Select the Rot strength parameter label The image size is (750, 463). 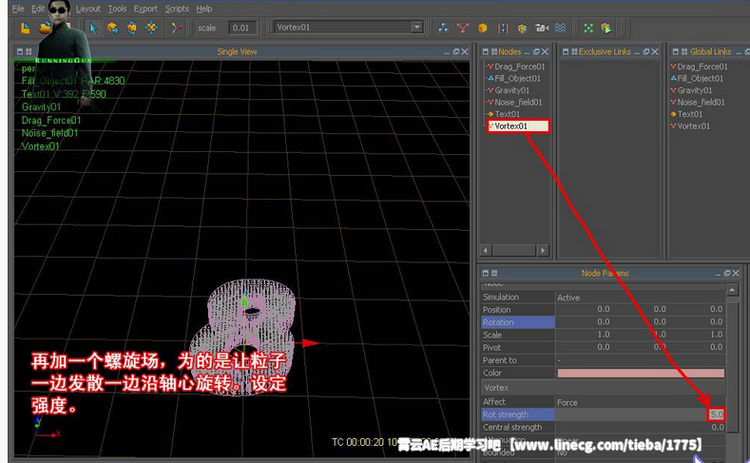click(x=518, y=415)
